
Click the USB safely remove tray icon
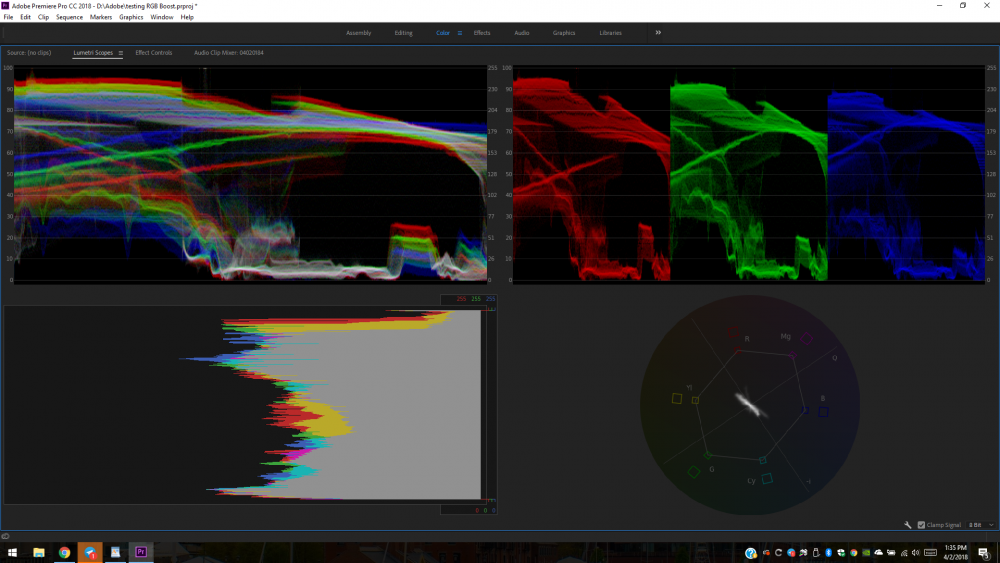[816, 553]
